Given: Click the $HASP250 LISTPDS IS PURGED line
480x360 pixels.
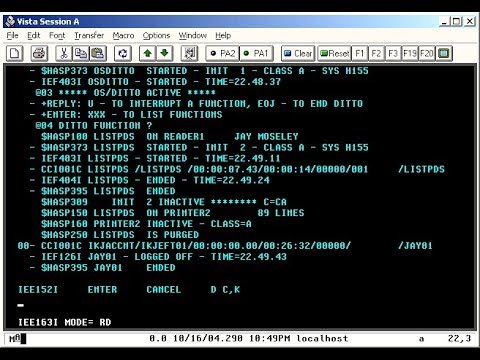Looking at the screenshot, I should click(120, 235).
